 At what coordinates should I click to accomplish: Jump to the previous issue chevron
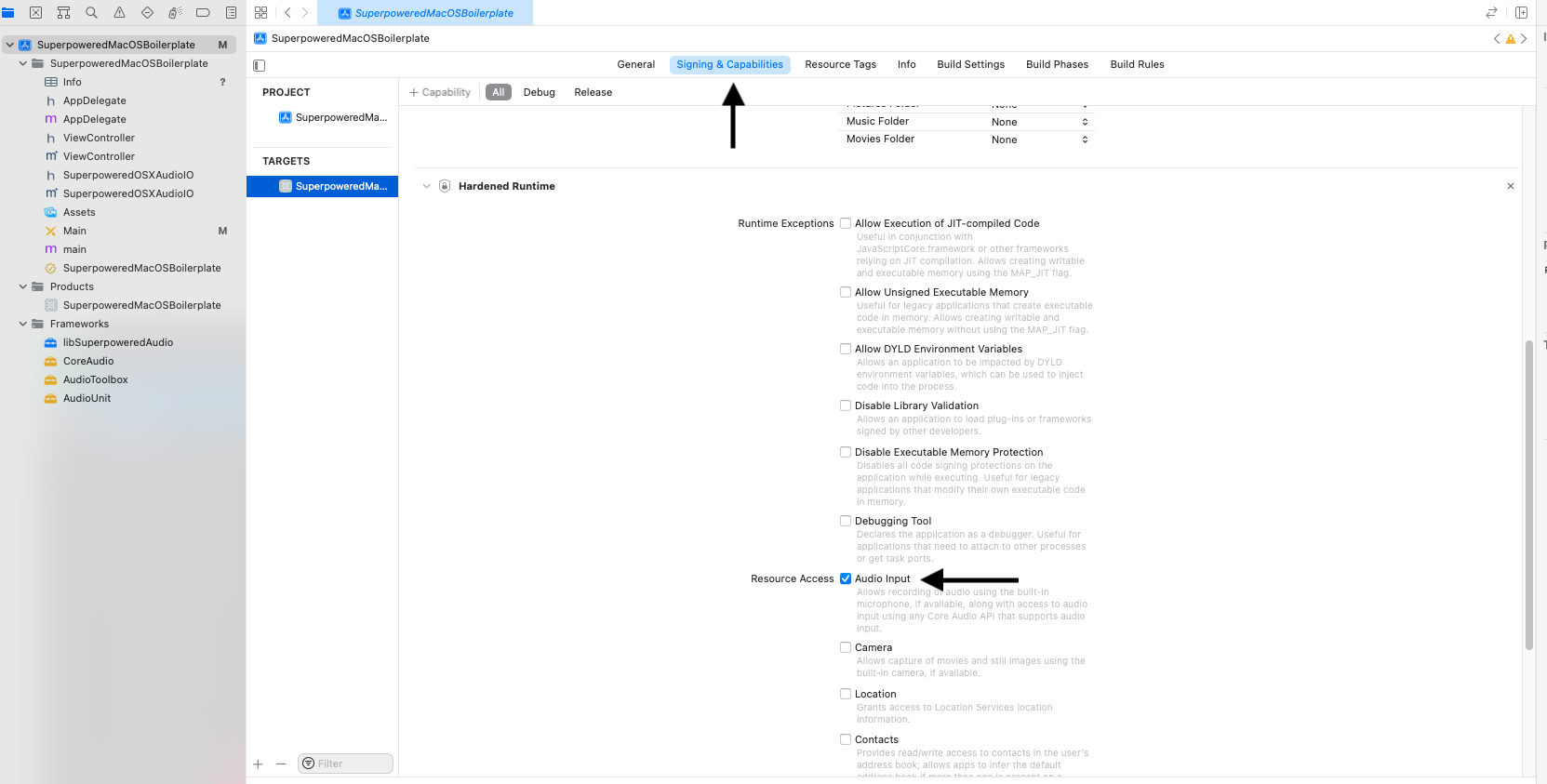coord(1497,38)
